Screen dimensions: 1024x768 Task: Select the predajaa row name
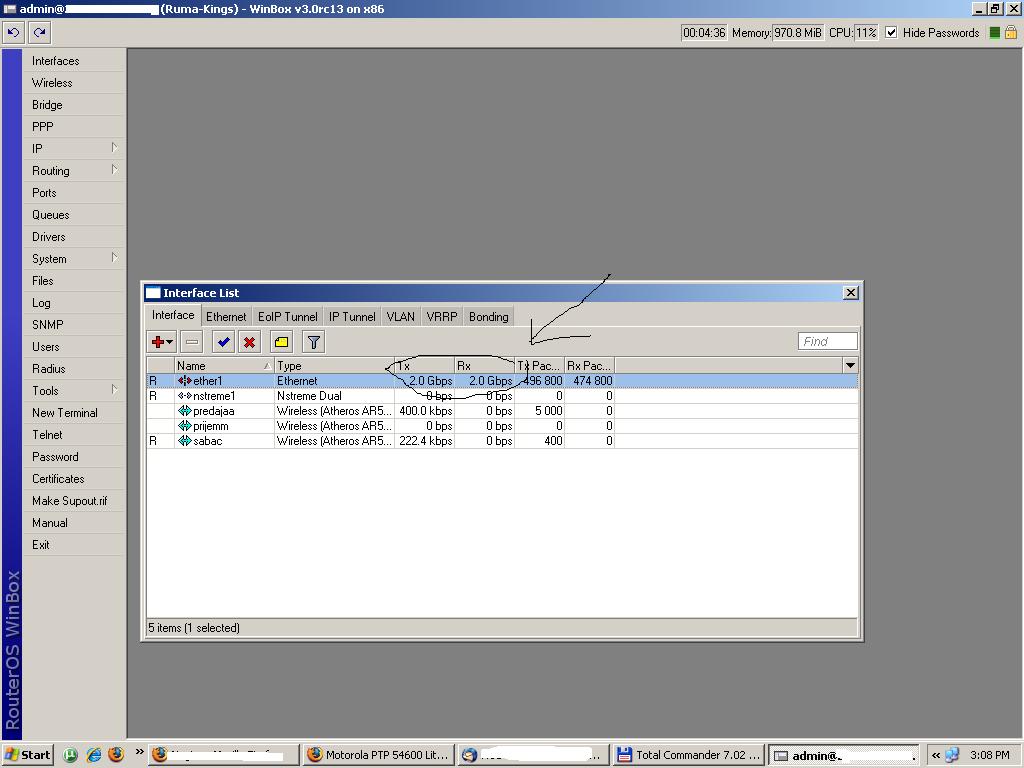[x=214, y=411]
